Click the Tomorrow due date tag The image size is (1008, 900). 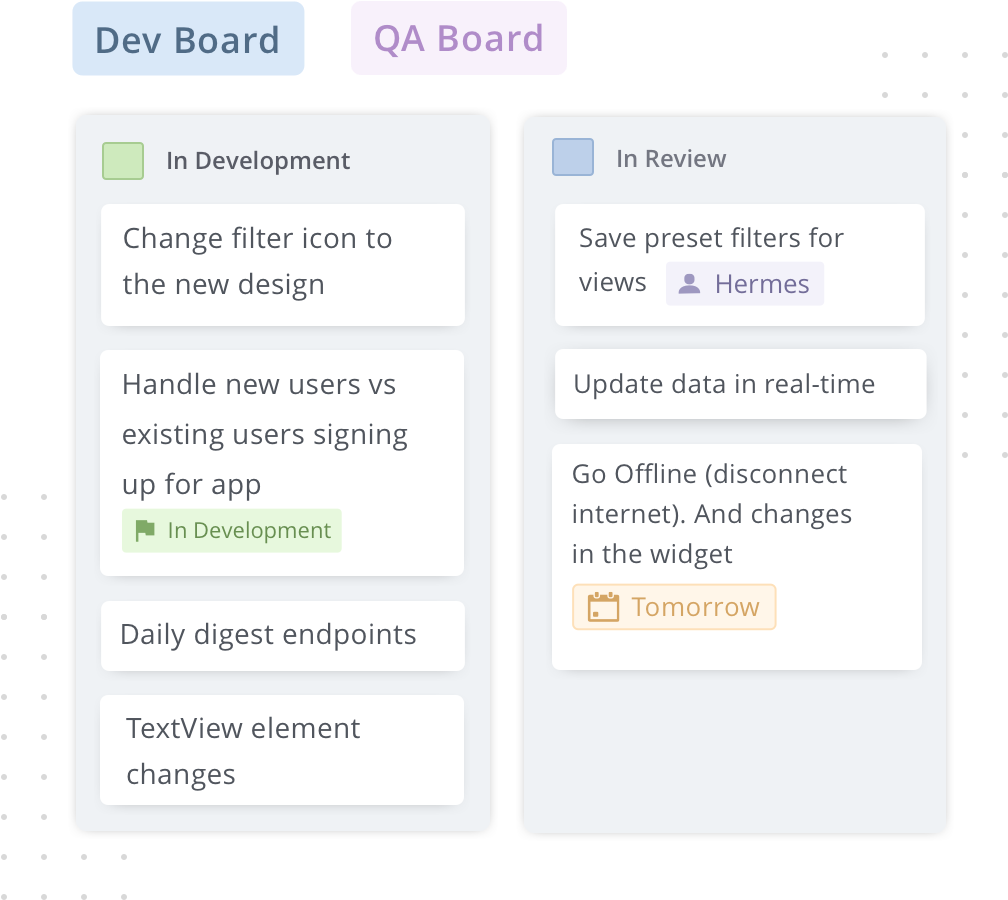(x=674, y=607)
